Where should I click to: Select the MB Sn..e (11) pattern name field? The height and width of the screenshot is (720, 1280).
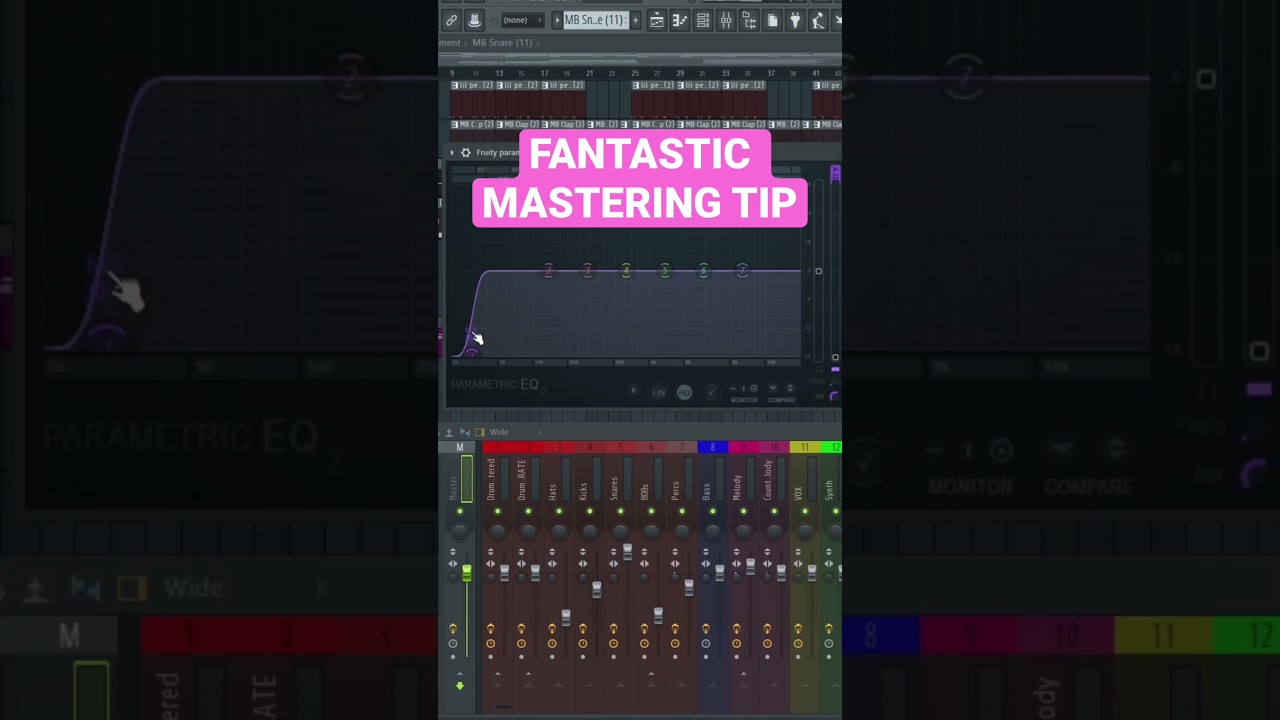point(595,20)
